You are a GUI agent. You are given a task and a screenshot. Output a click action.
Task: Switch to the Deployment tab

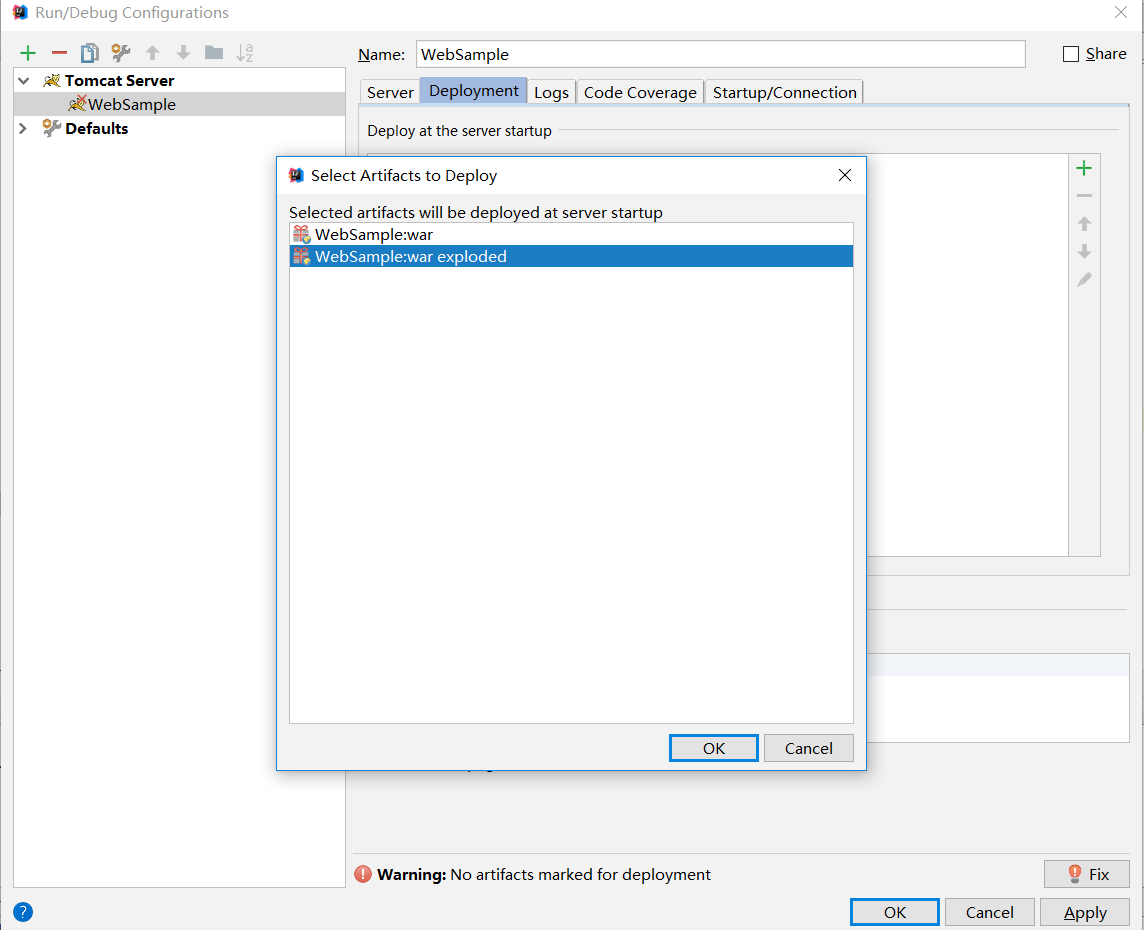pyautogui.click(x=474, y=90)
